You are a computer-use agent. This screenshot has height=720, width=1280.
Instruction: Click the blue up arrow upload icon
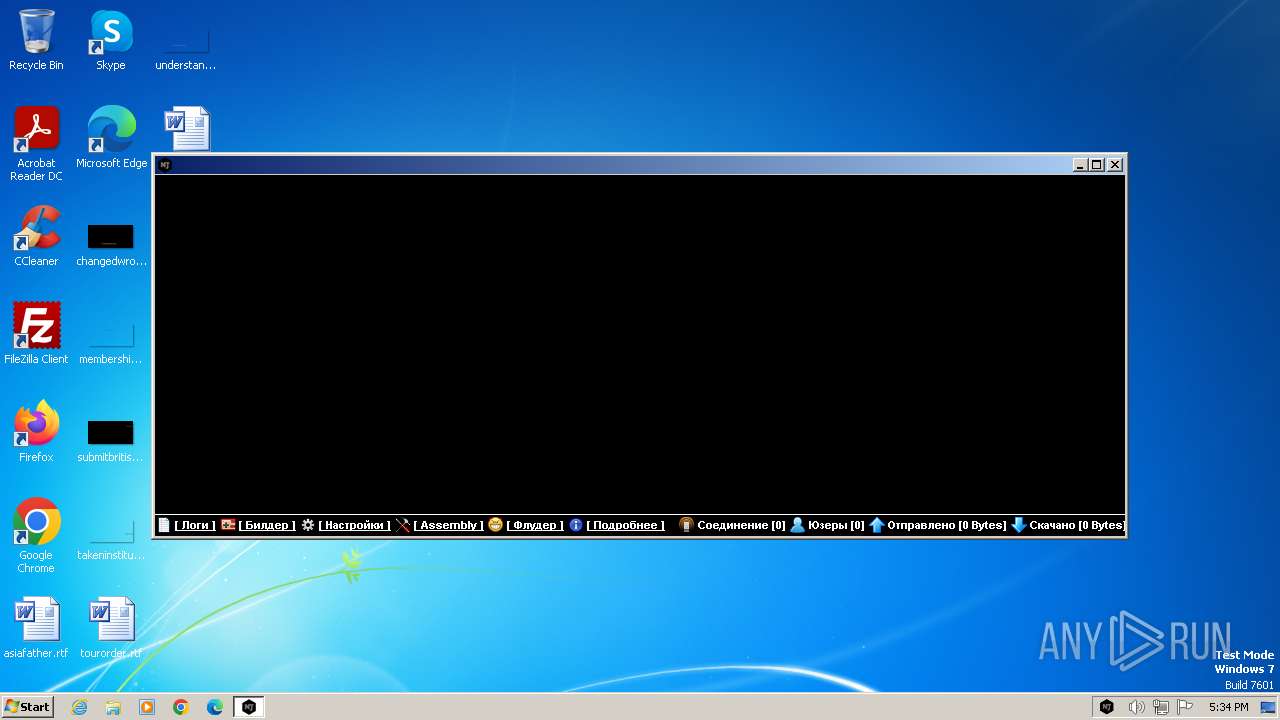(x=877, y=525)
